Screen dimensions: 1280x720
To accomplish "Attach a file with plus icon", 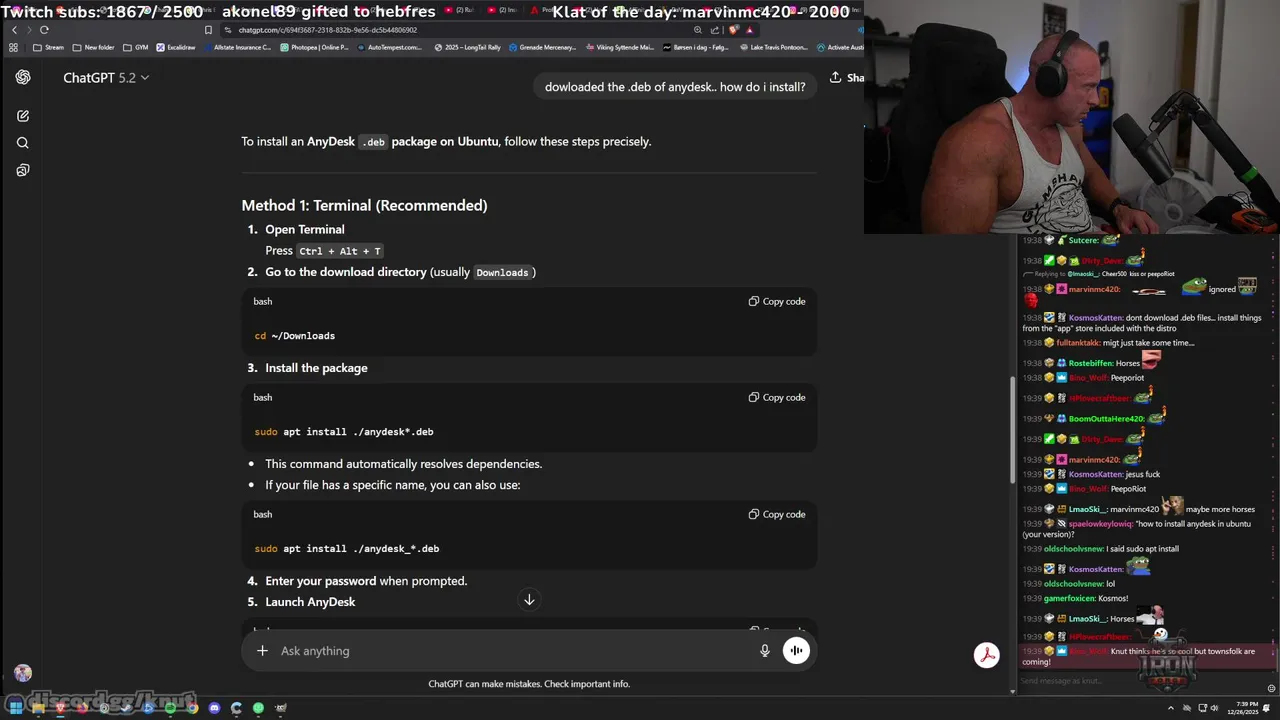I will [x=262, y=651].
